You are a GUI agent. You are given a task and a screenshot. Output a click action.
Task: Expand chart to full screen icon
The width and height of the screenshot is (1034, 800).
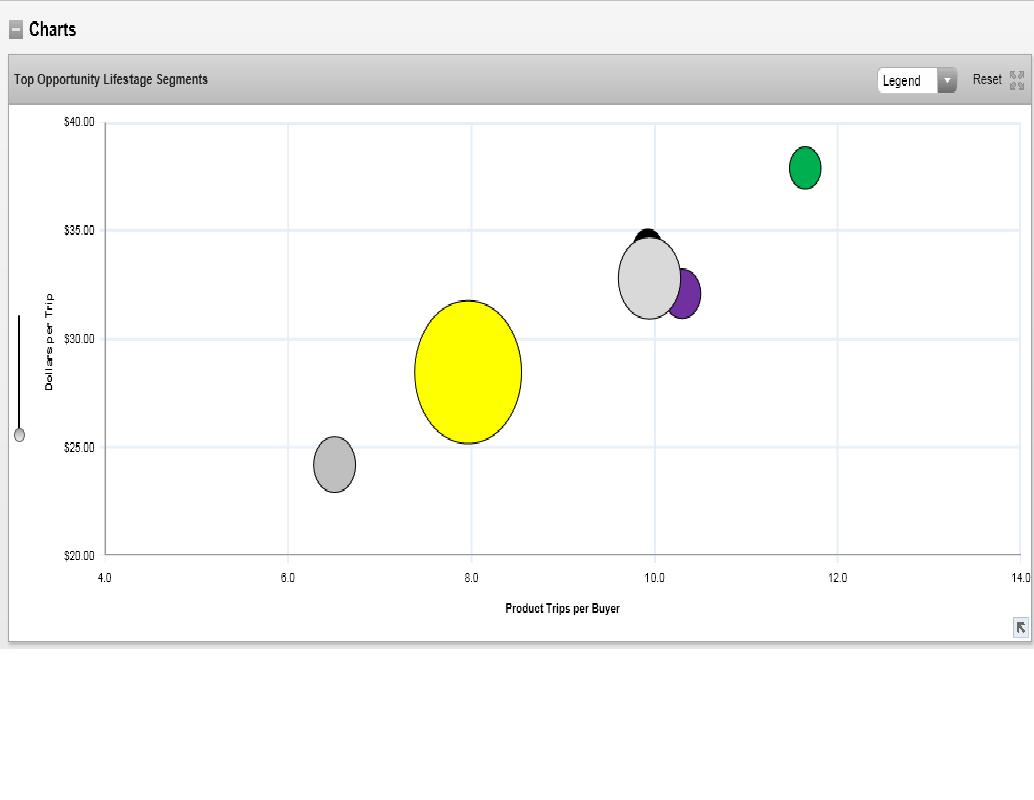pyautogui.click(x=1017, y=80)
